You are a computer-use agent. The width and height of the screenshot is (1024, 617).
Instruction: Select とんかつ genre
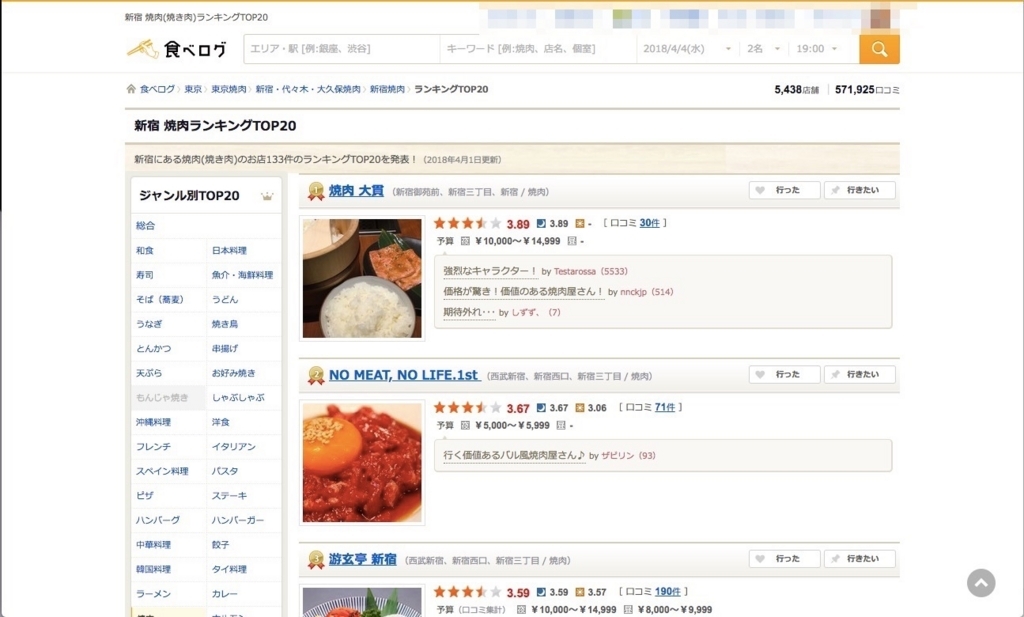(153, 349)
